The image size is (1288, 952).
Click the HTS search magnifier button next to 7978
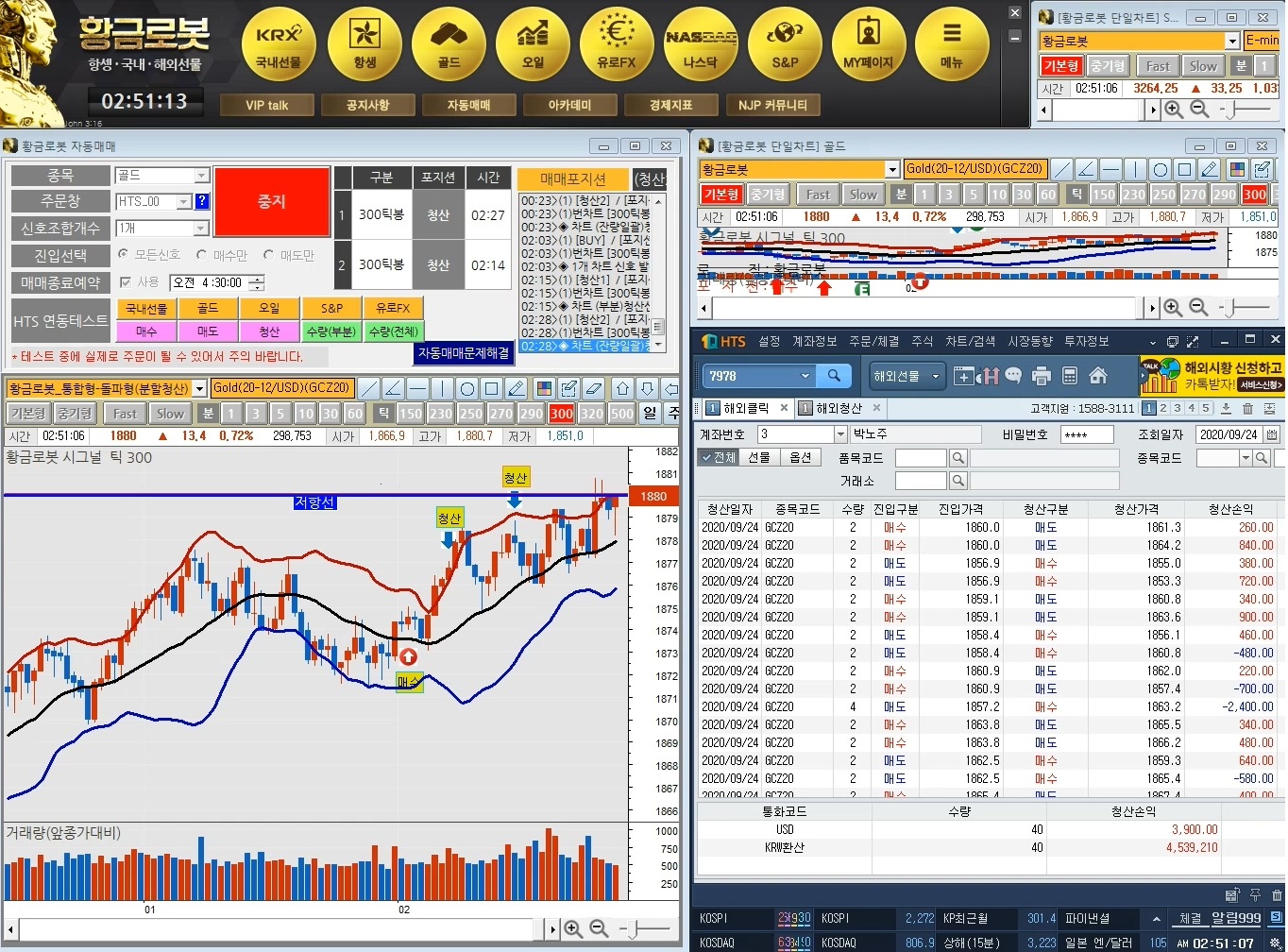(x=834, y=376)
